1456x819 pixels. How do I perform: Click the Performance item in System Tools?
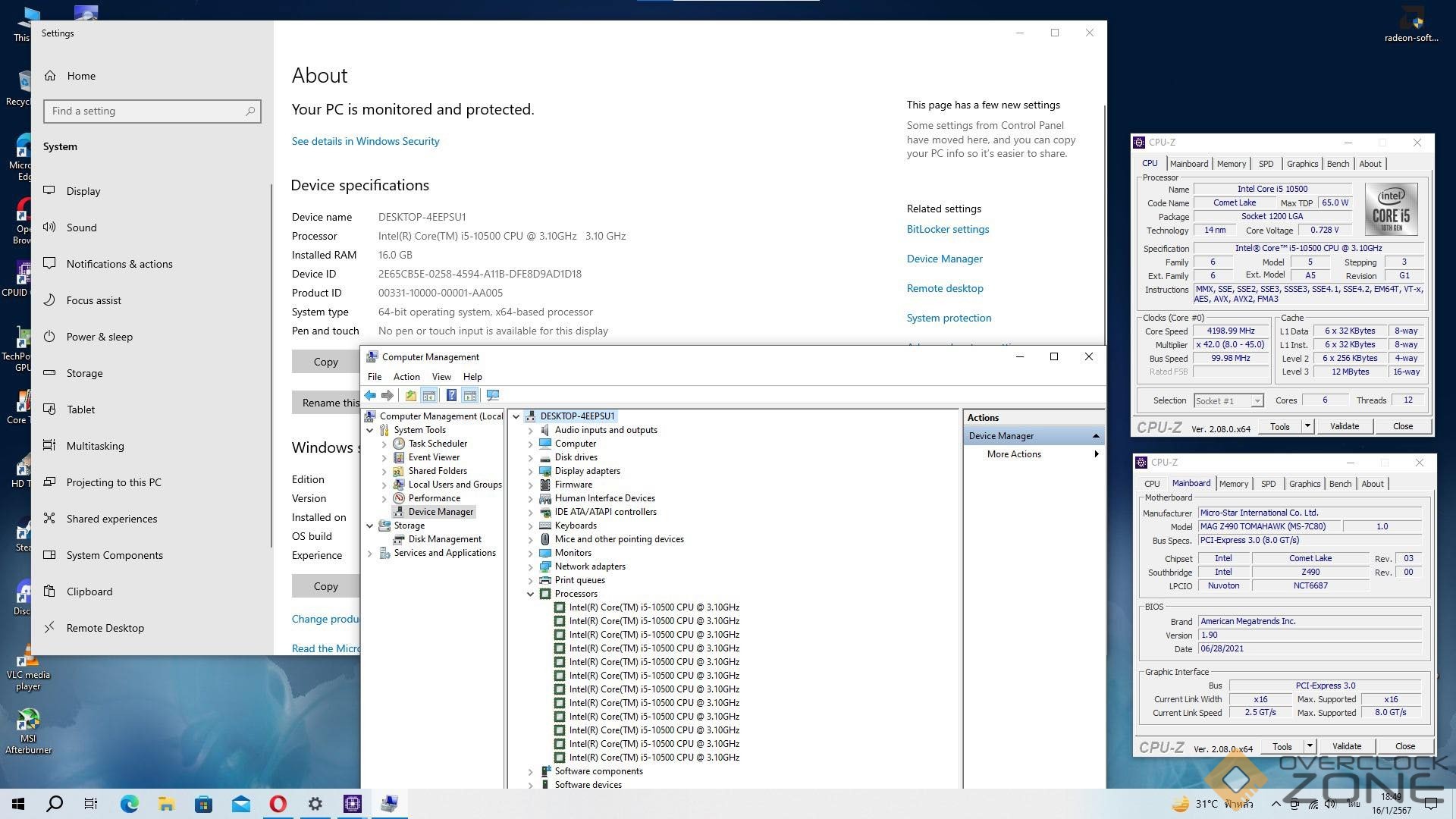pyautogui.click(x=434, y=498)
